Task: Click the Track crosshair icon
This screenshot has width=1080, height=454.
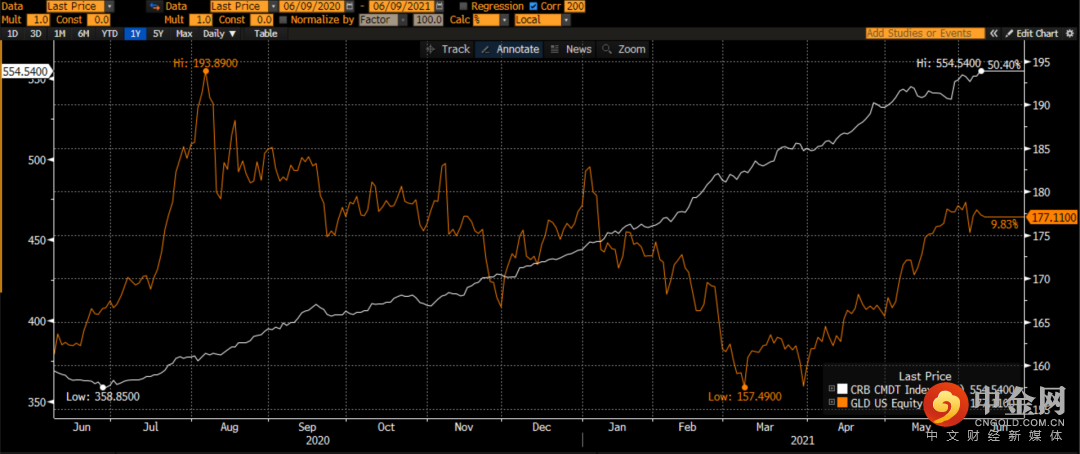Action: coord(430,49)
